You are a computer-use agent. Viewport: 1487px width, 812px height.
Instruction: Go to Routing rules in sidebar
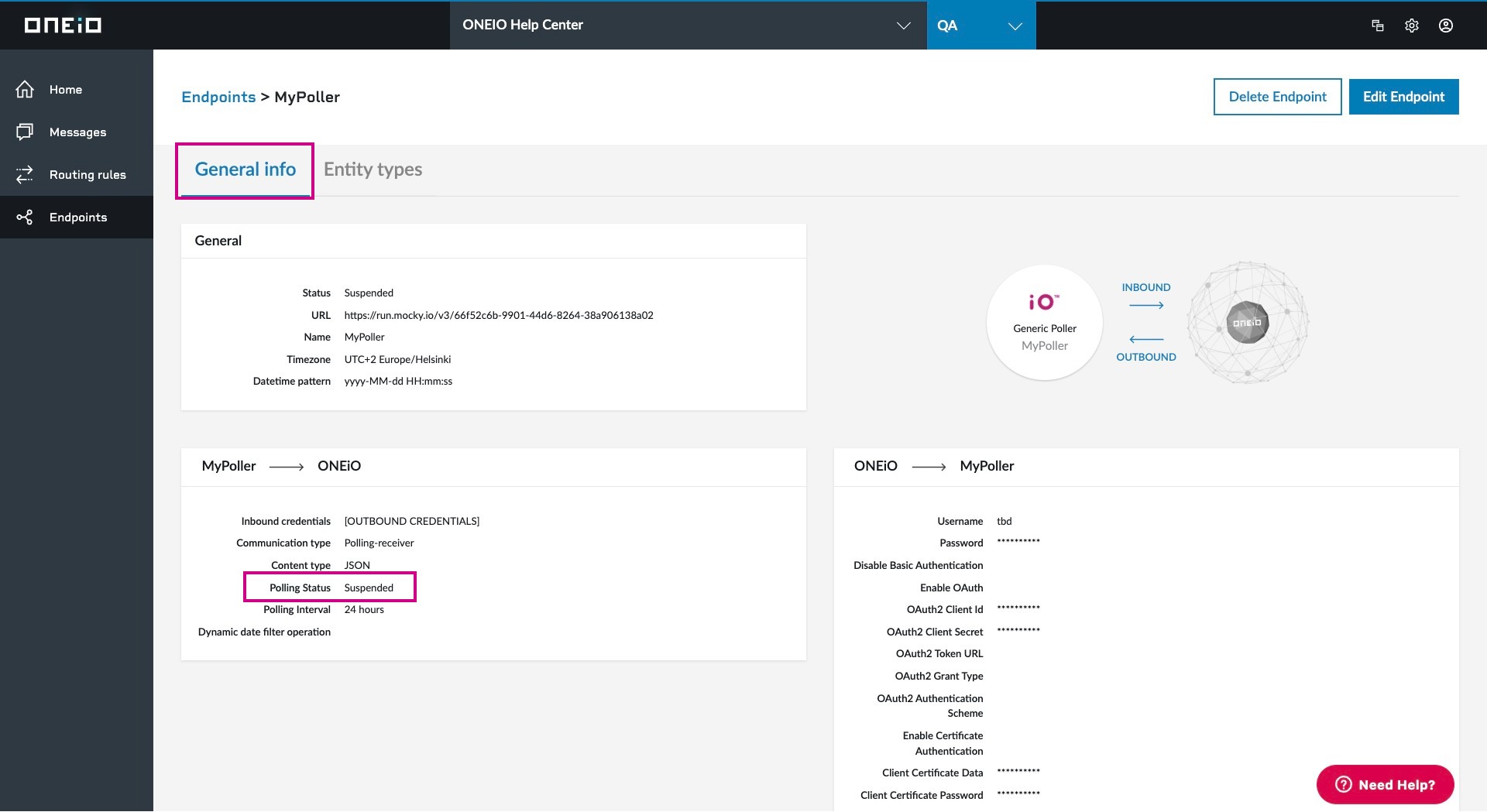click(77, 175)
